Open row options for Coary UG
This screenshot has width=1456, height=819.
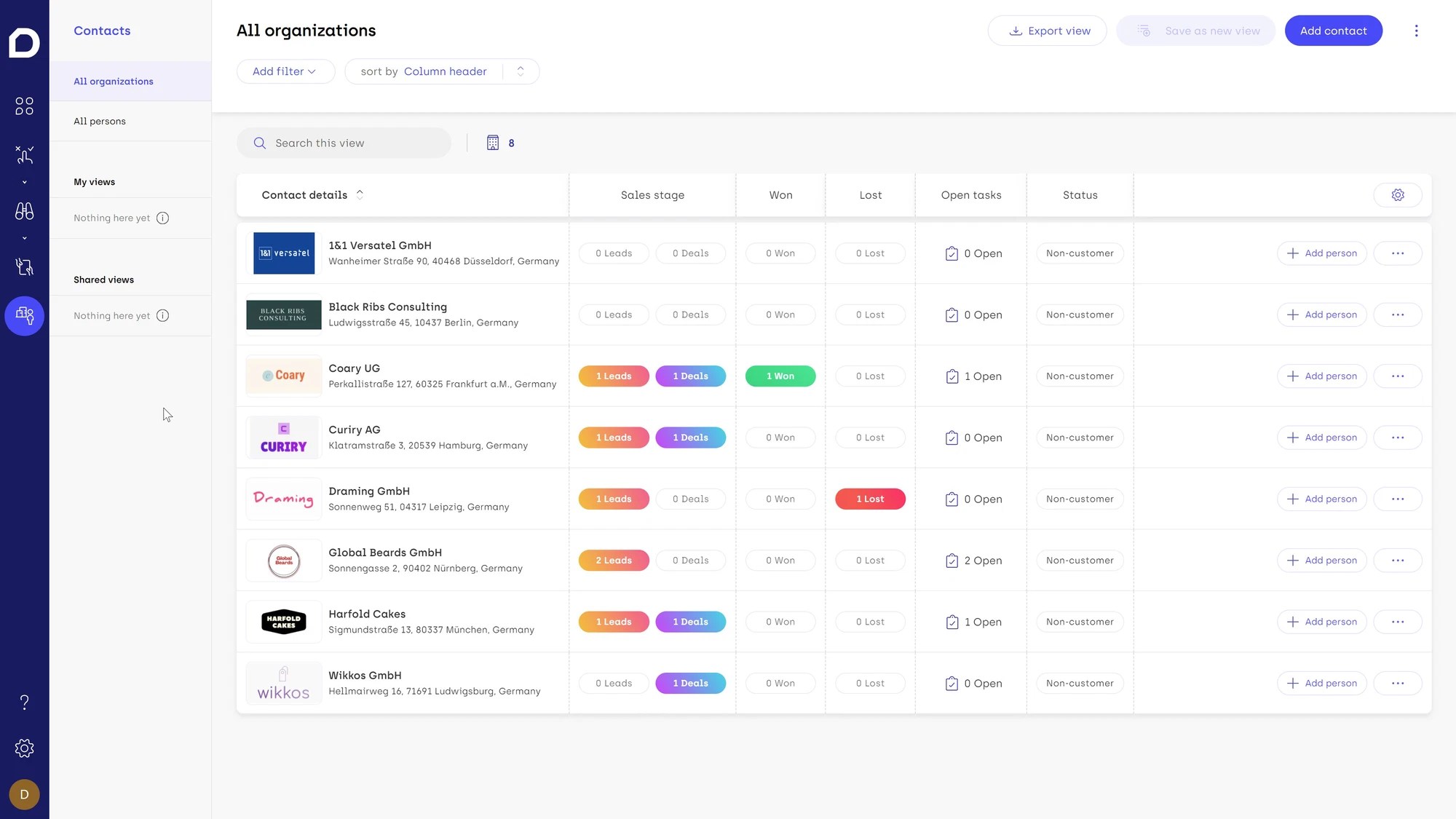[x=1397, y=376]
